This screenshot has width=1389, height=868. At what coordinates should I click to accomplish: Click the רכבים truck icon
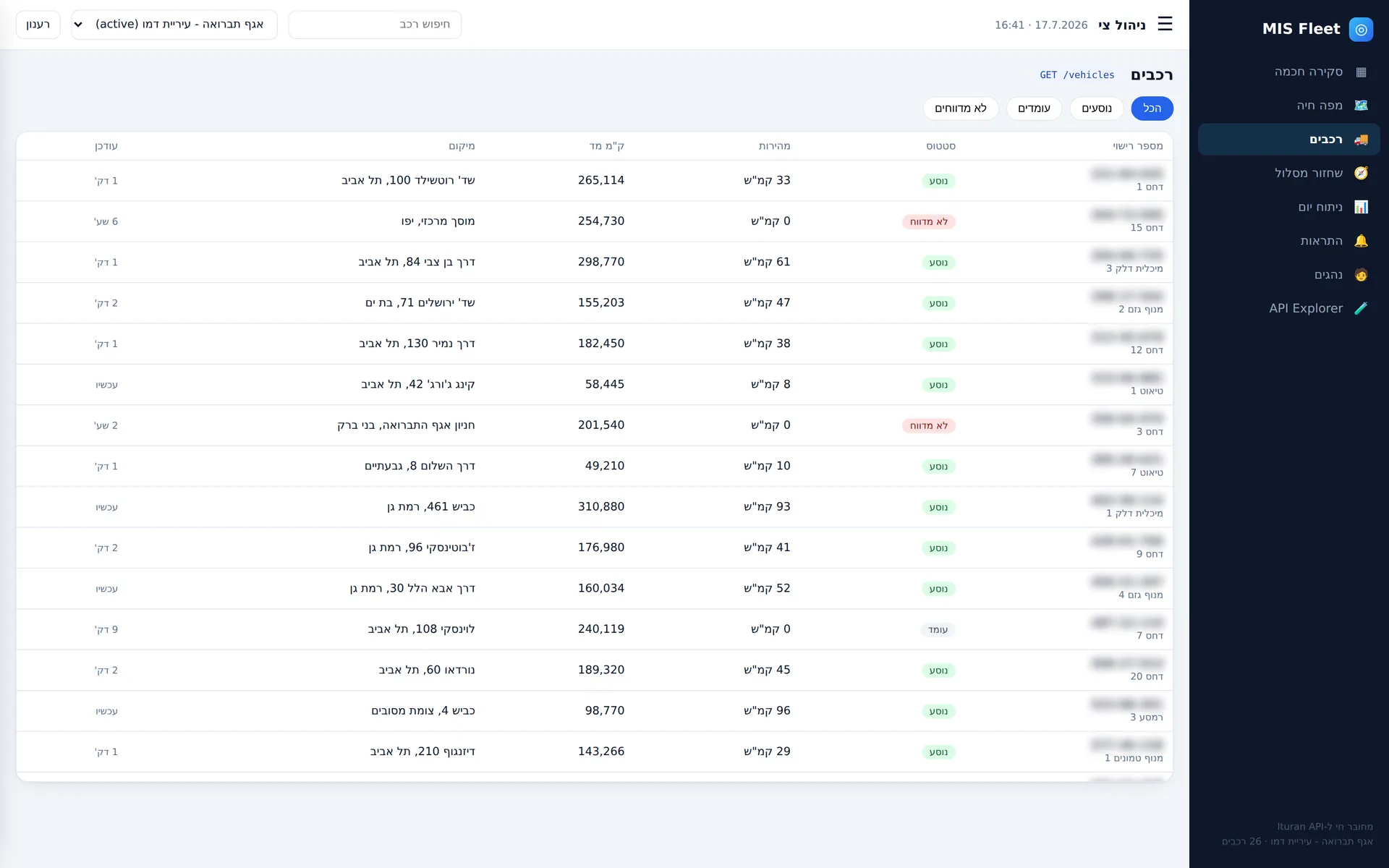(x=1361, y=140)
